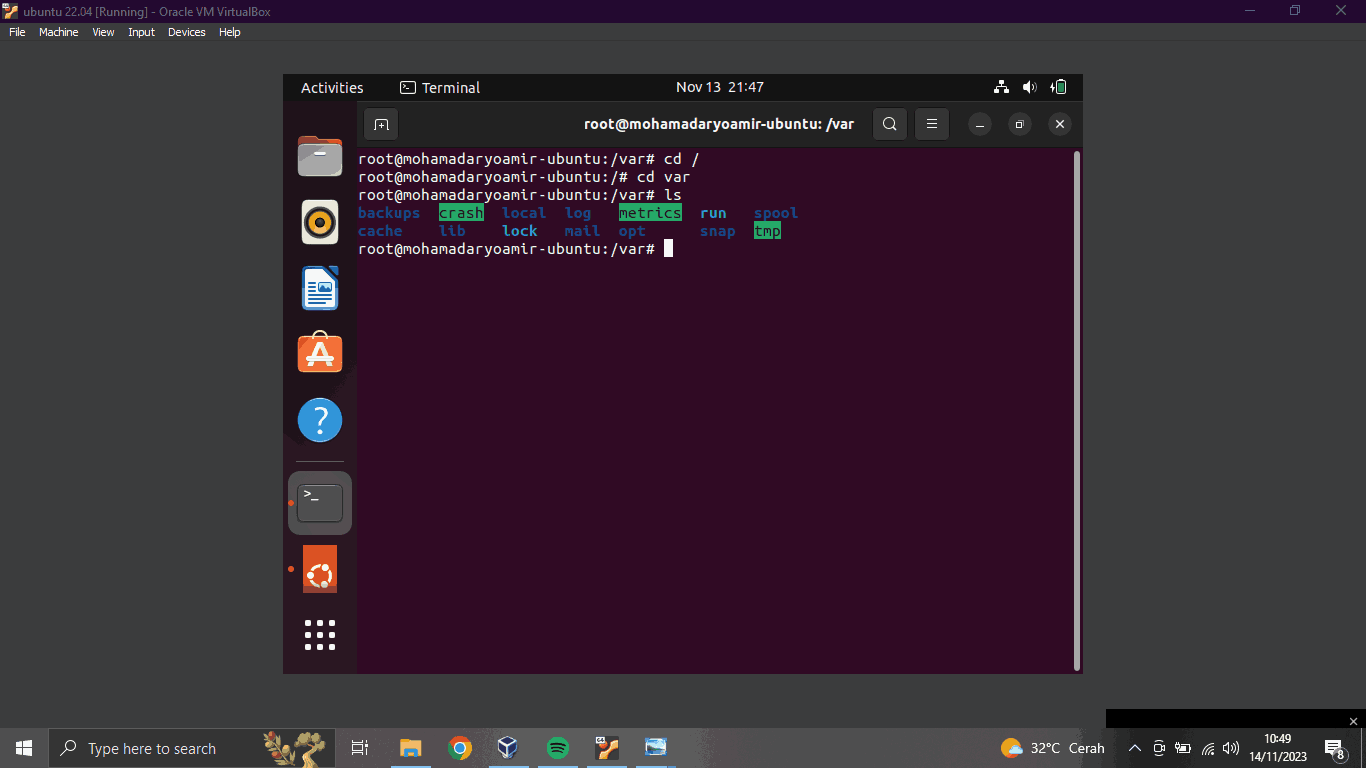Click 32°C Cerah weather widget
1366x768 pixels.
(1053, 748)
